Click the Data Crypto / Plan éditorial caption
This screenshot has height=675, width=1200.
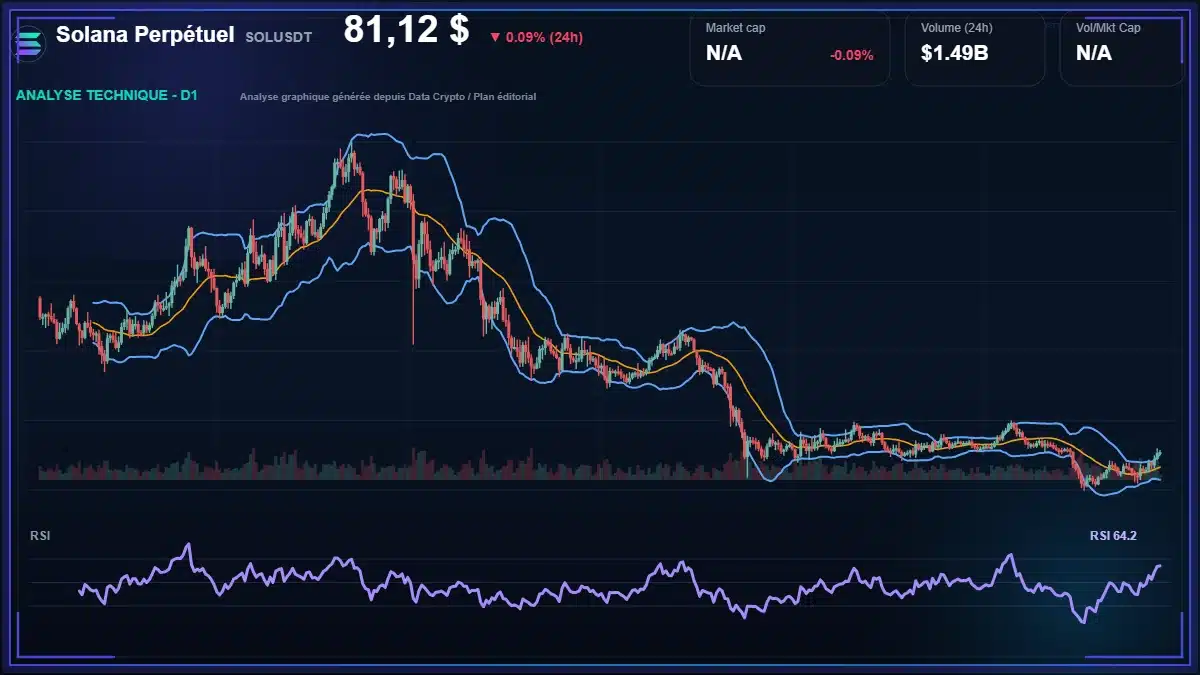point(388,97)
